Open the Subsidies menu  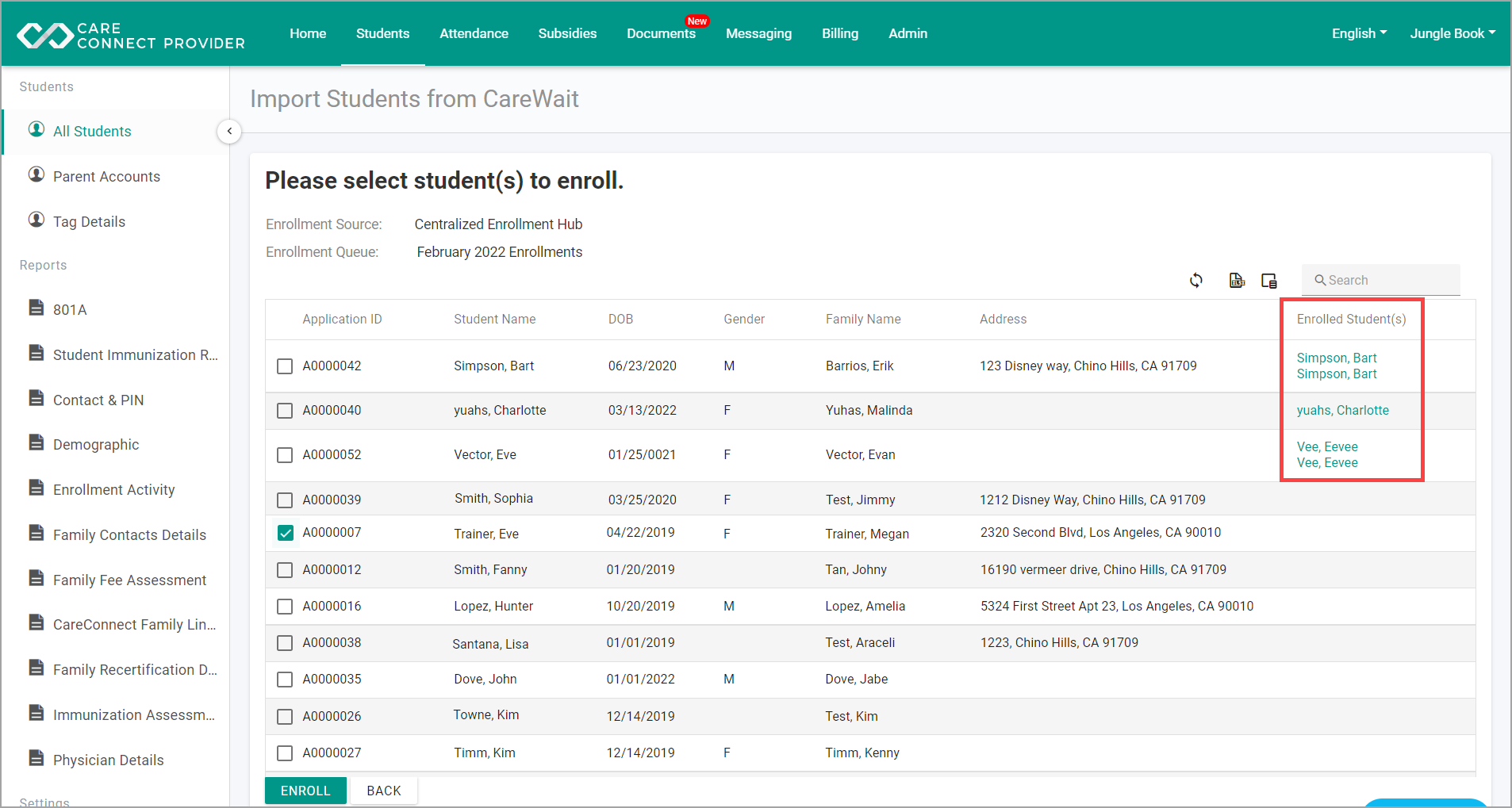[x=567, y=33]
